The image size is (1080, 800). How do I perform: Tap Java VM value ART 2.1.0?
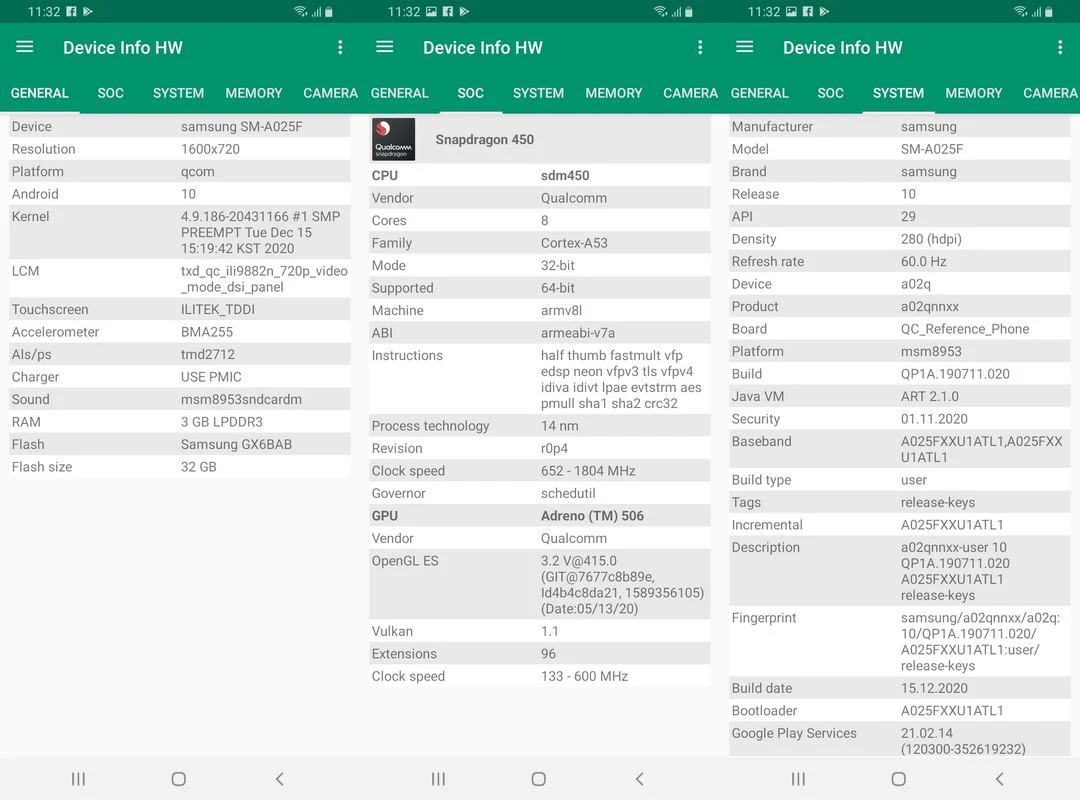(929, 397)
